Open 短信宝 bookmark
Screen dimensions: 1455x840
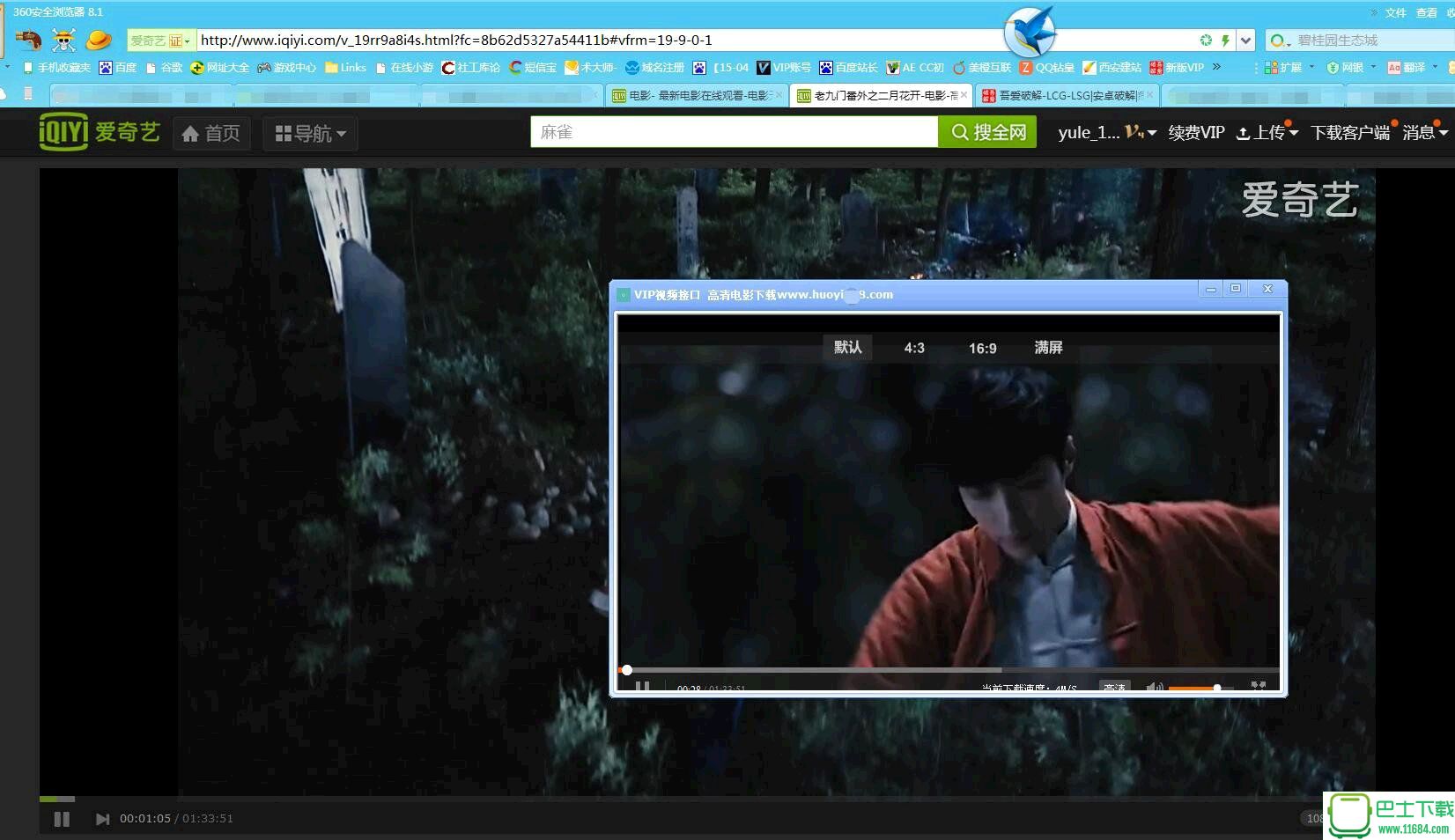pyautogui.click(x=533, y=68)
